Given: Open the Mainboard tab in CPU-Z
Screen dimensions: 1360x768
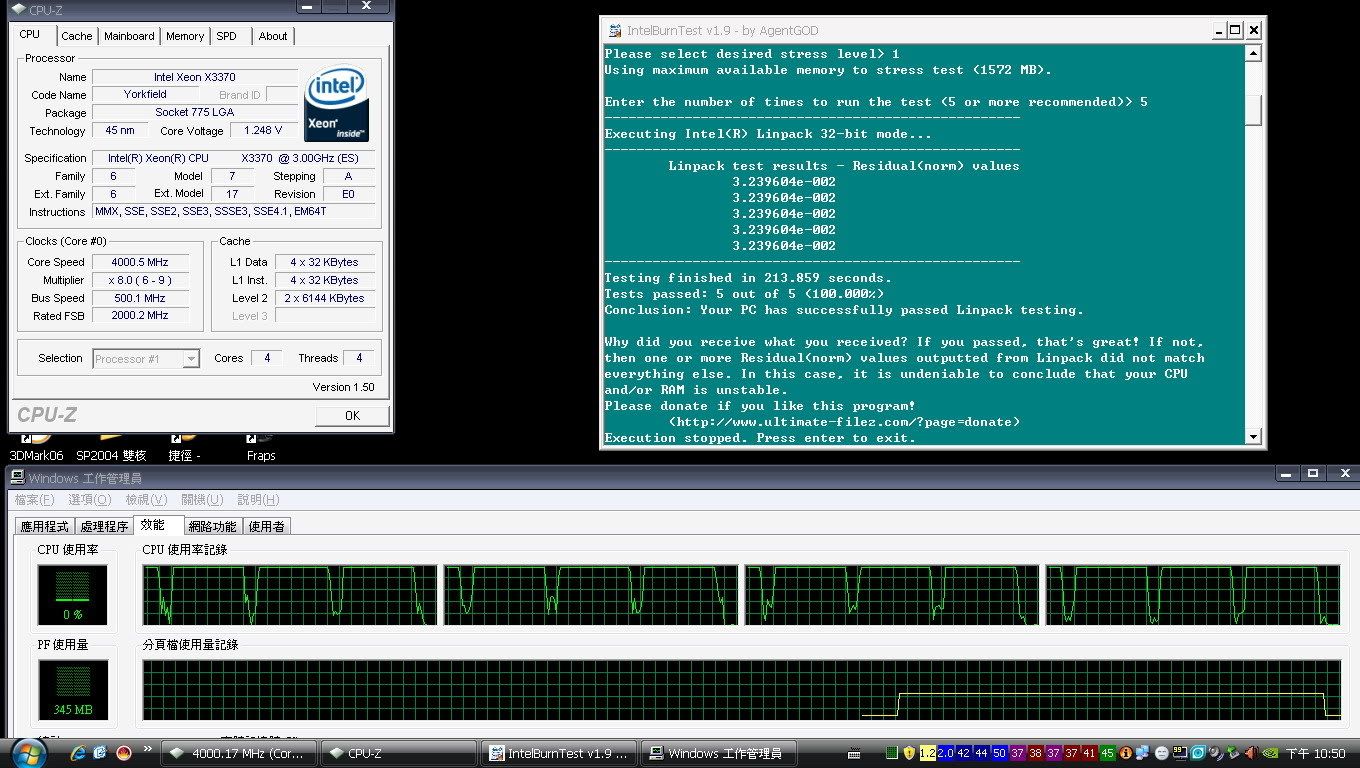Looking at the screenshot, I should tap(129, 36).
